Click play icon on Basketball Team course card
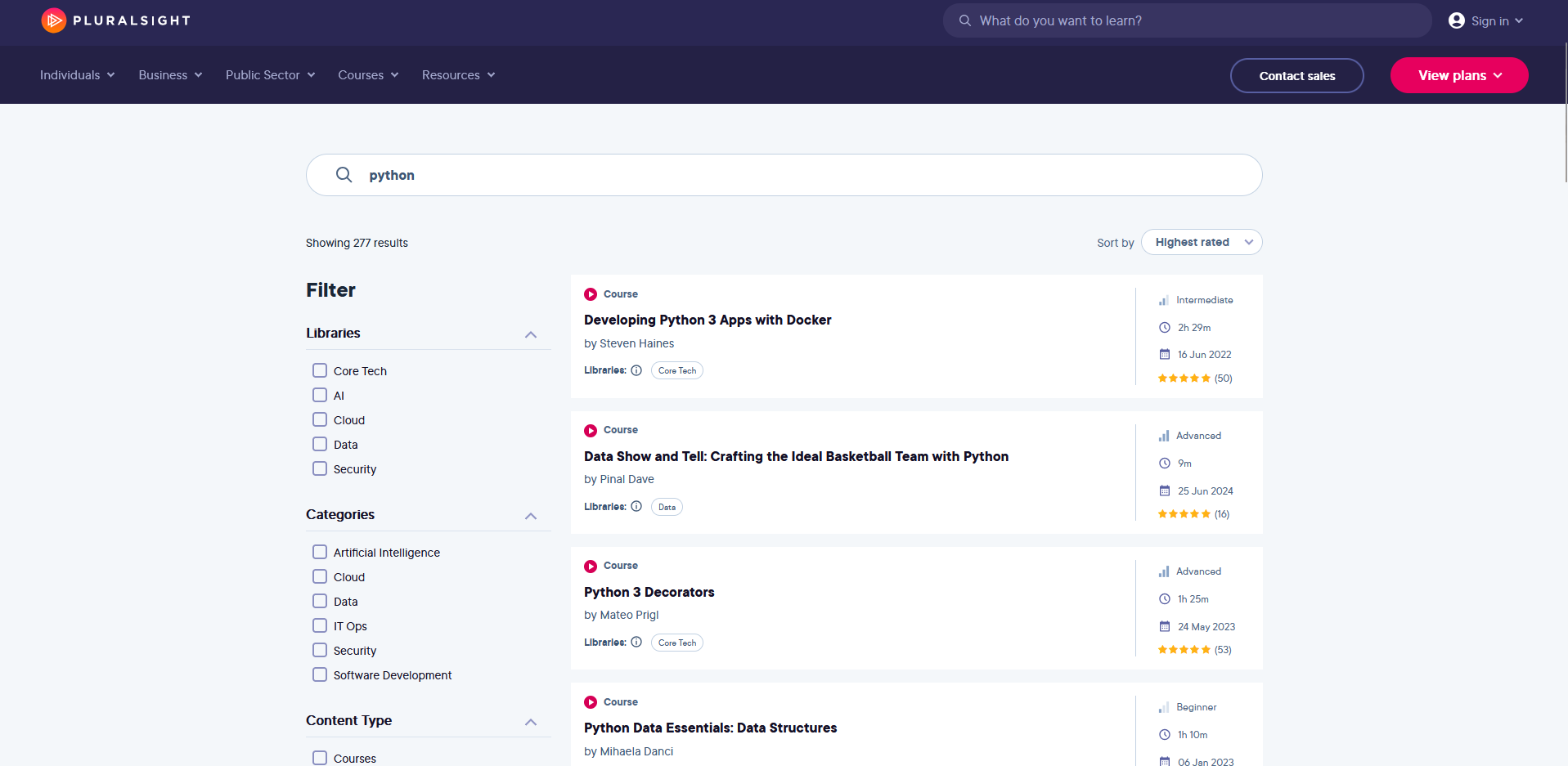1568x766 pixels. 591,430
